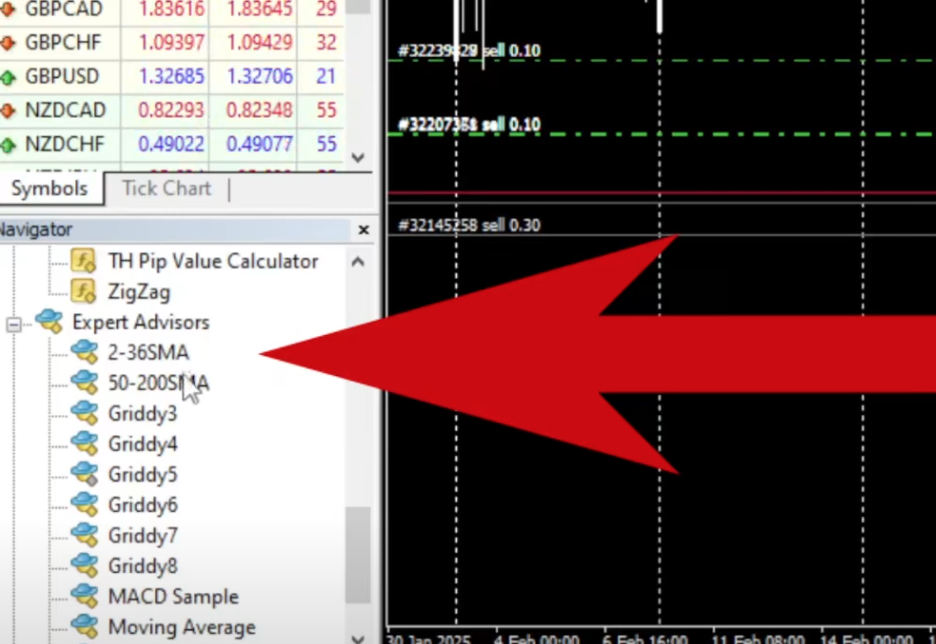
Task: Select the MACD Sample advisor icon
Action: click(x=84, y=595)
